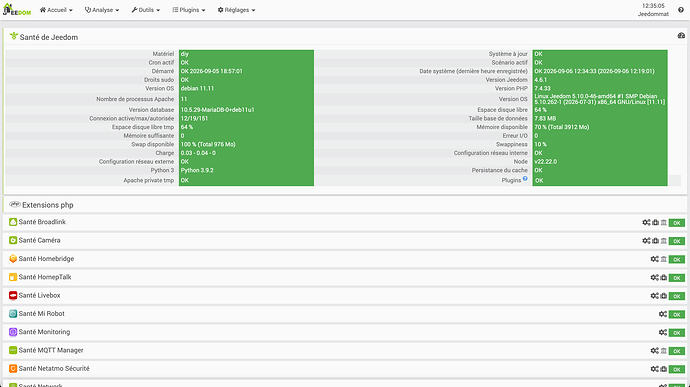Click the Jeedommat name under the clock
Viewport: 690px width, 387px height.
click(x=653, y=14)
